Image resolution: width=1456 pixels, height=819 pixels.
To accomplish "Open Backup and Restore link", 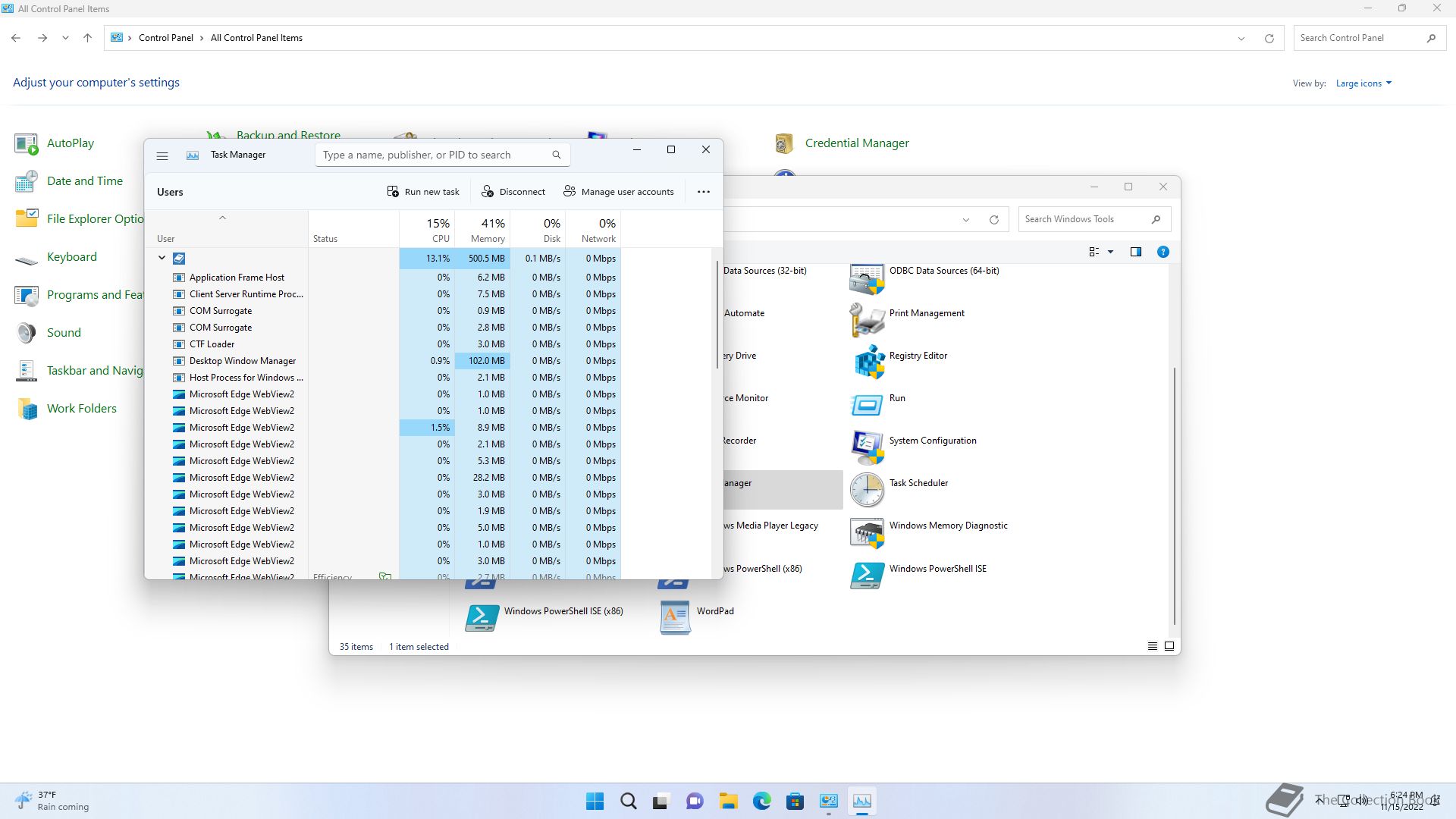I will [x=288, y=135].
